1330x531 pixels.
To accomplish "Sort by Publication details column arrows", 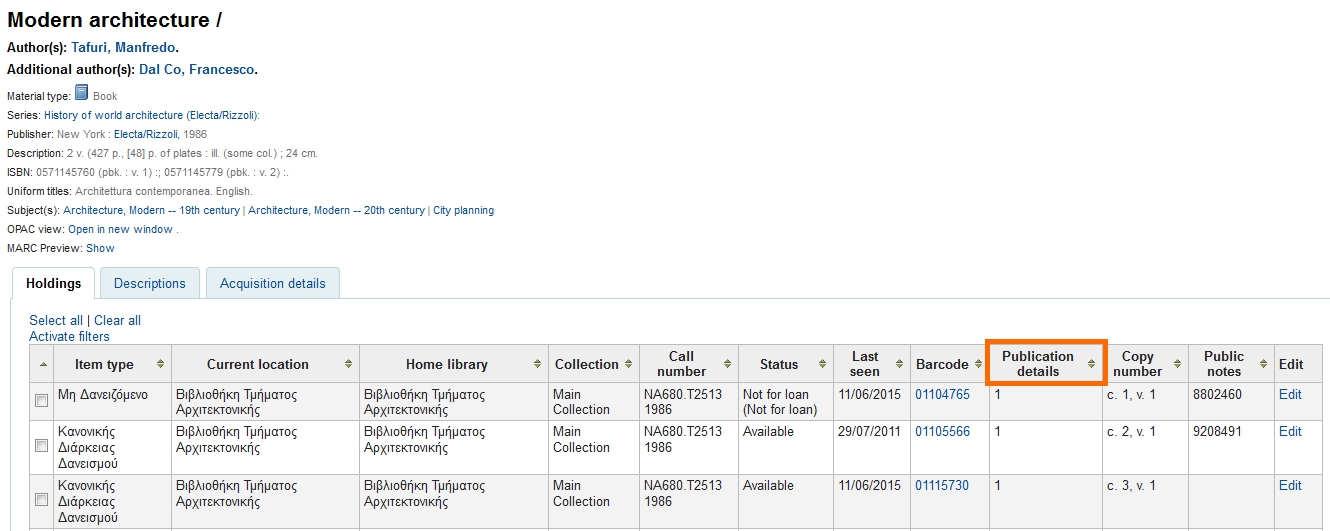I will pos(1091,365).
